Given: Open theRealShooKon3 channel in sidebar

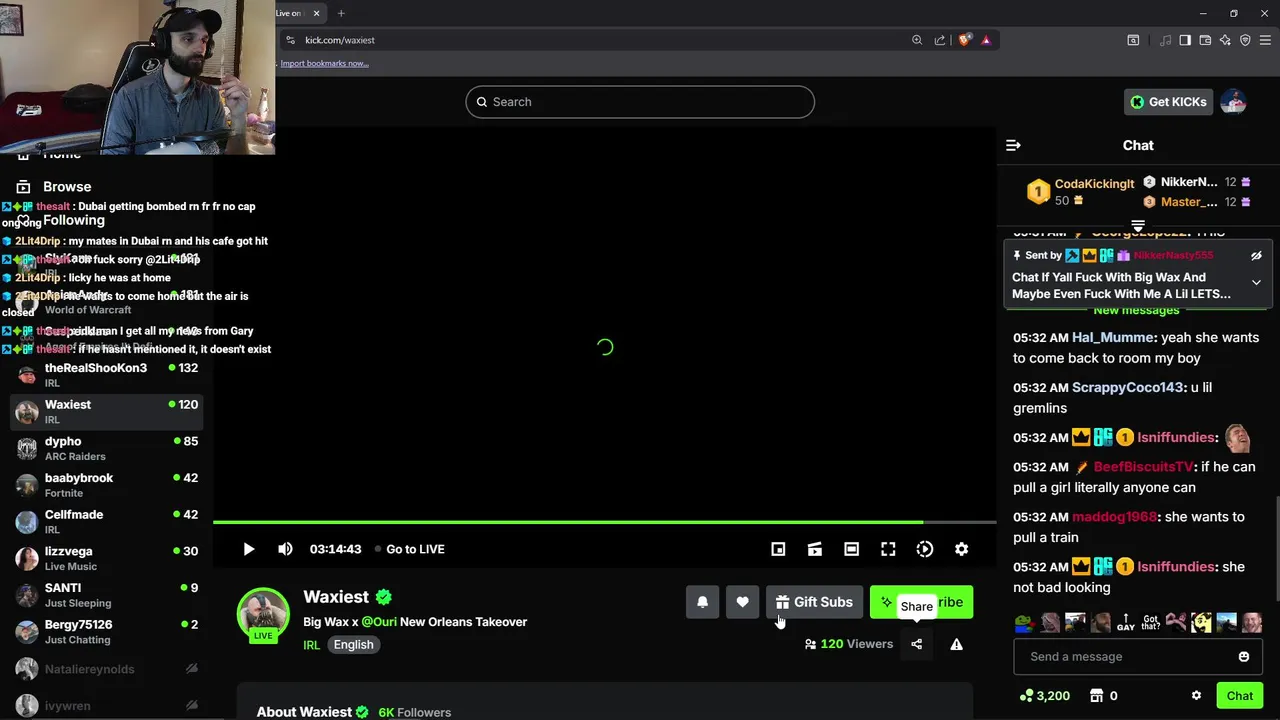Looking at the screenshot, I should click(106, 375).
